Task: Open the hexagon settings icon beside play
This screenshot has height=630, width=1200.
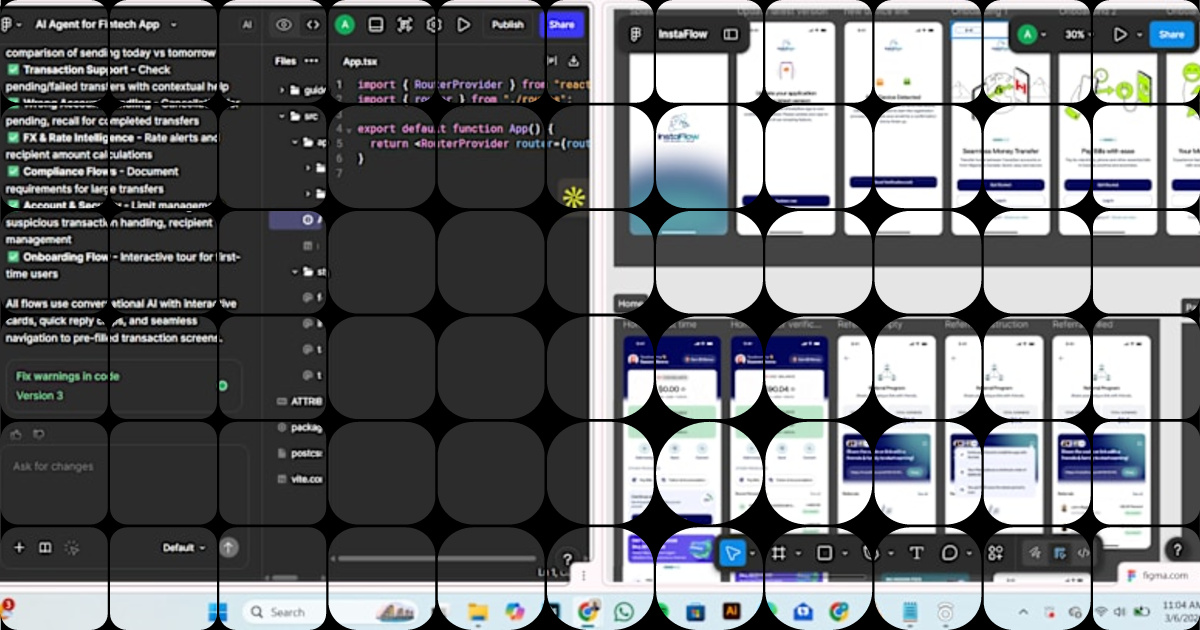Action: pos(434,24)
